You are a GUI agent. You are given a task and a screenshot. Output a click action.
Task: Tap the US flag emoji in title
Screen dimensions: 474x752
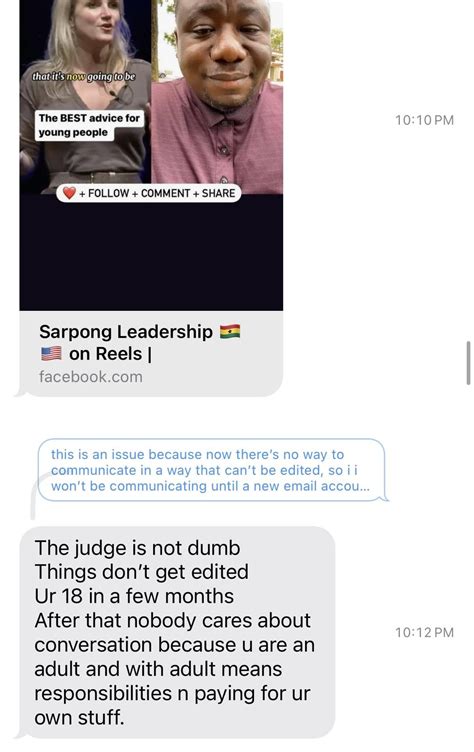point(51,354)
